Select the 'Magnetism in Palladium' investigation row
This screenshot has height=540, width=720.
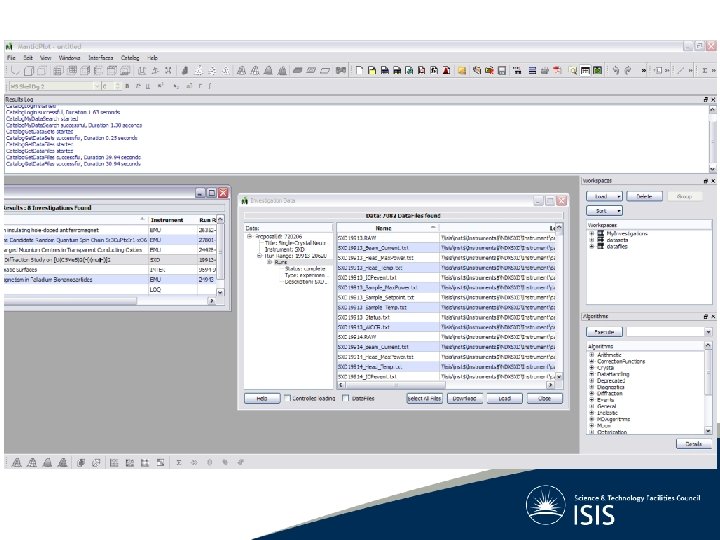(110, 279)
